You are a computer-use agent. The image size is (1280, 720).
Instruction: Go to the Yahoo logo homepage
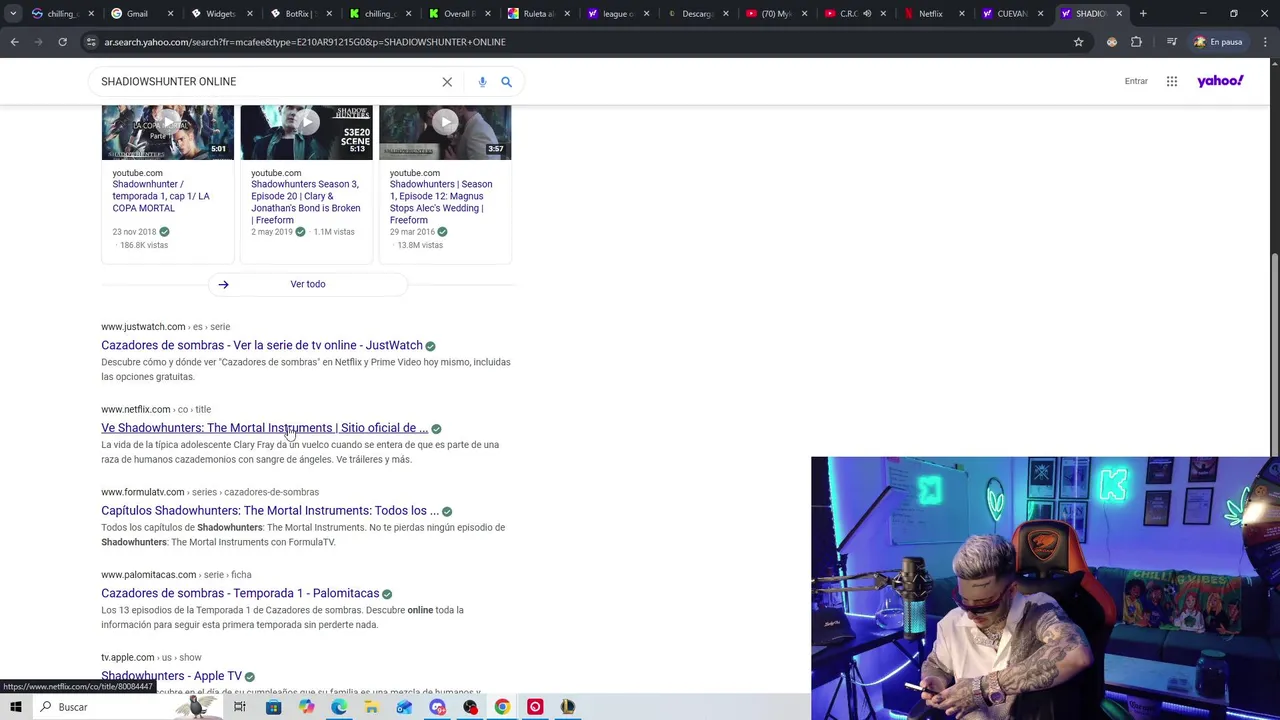[x=1220, y=81]
